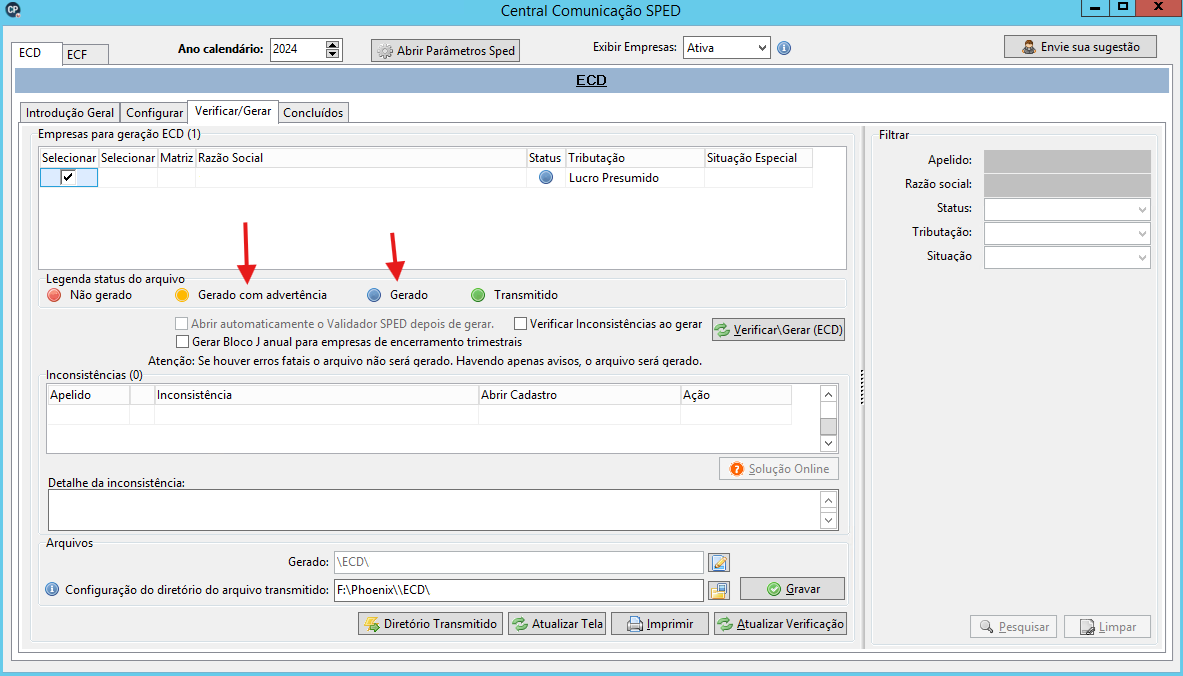Click the Tributação column header
The width and height of the screenshot is (1183, 676).
click(635, 158)
